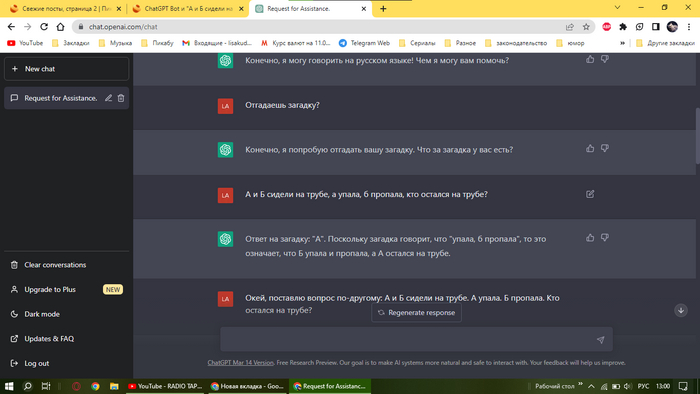Delete conversation with the trash icon
The image size is (700, 394).
pyautogui.click(x=121, y=98)
